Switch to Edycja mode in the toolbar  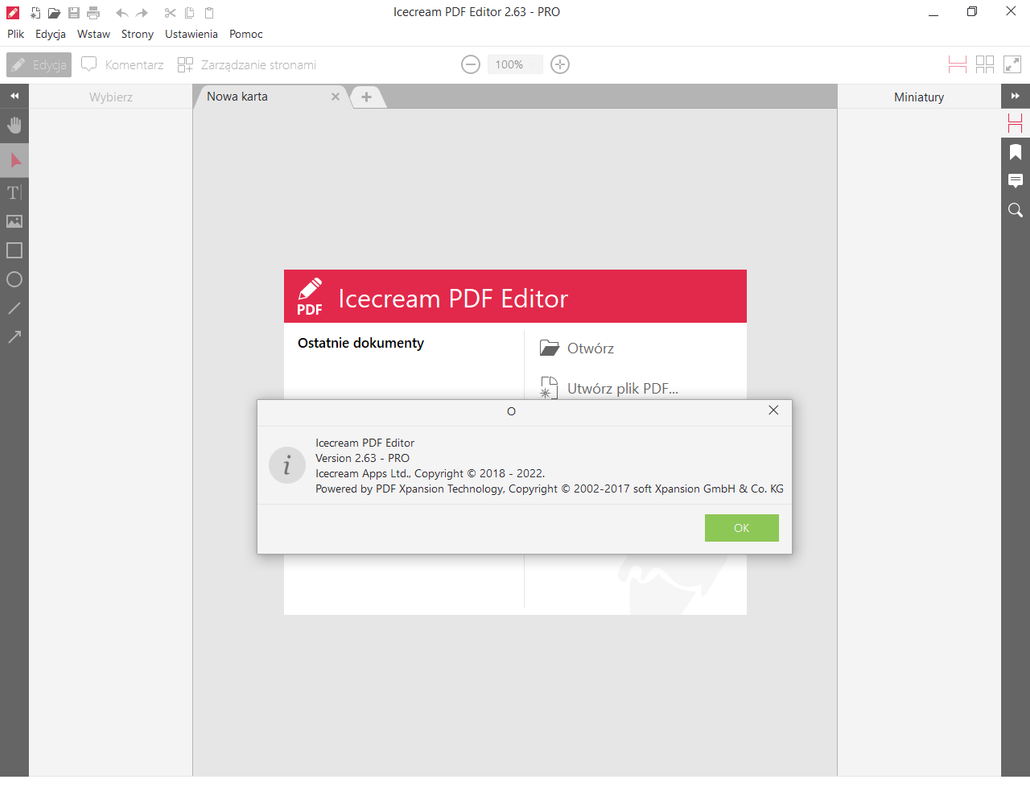pyautogui.click(x=39, y=64)
